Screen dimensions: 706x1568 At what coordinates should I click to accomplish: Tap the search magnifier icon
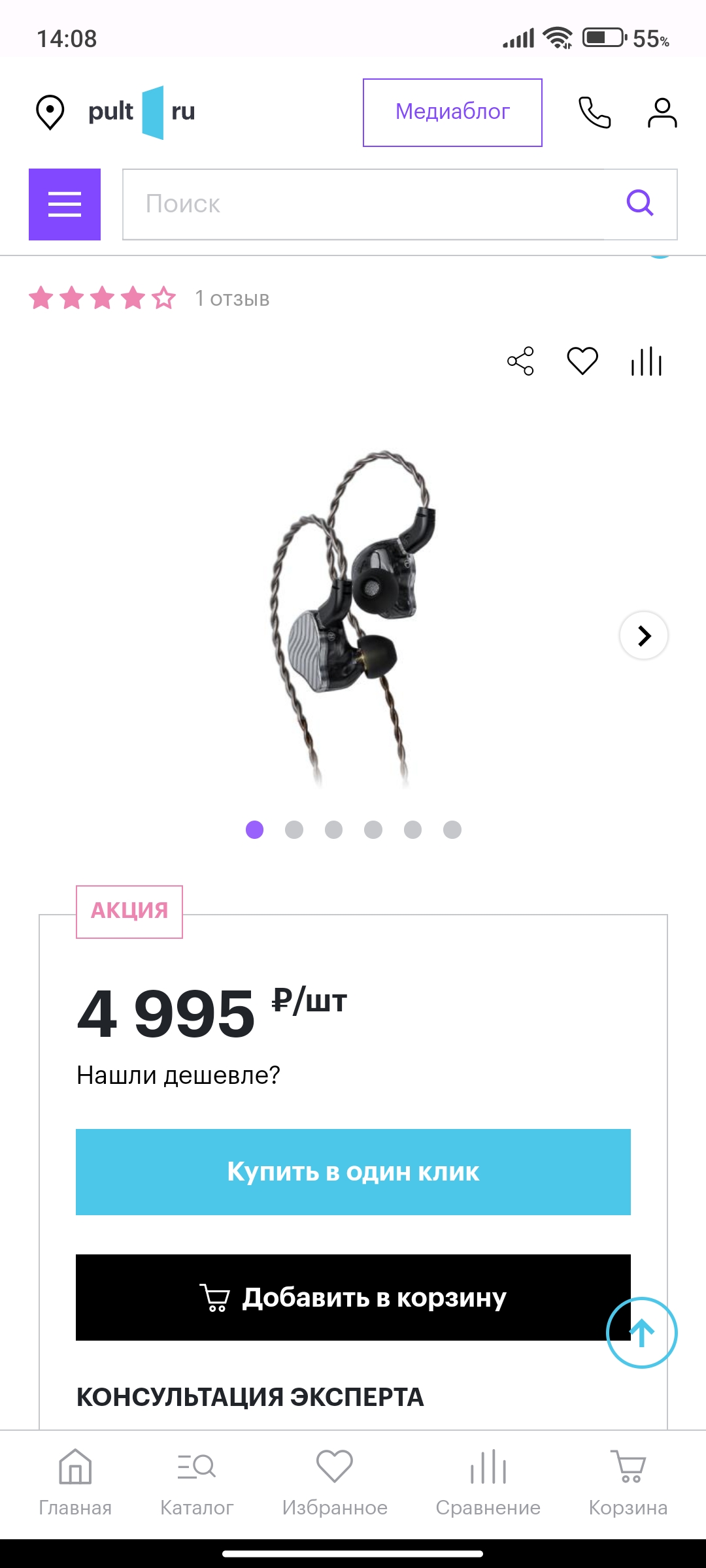[x=640, y=203]
